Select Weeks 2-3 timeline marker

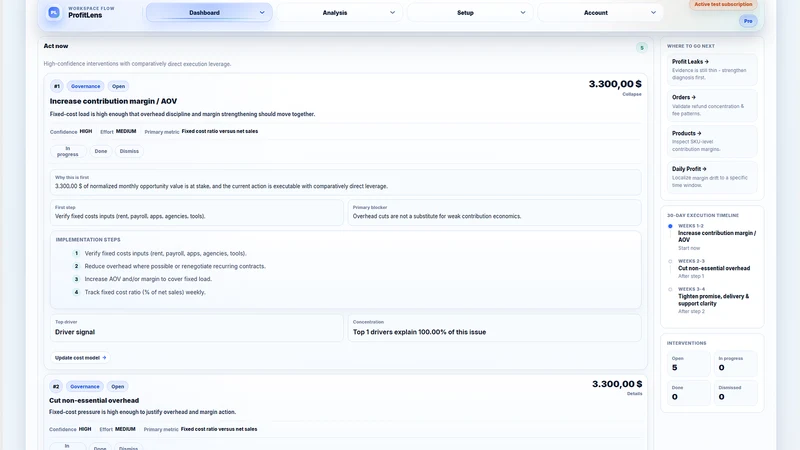(670, 261)
